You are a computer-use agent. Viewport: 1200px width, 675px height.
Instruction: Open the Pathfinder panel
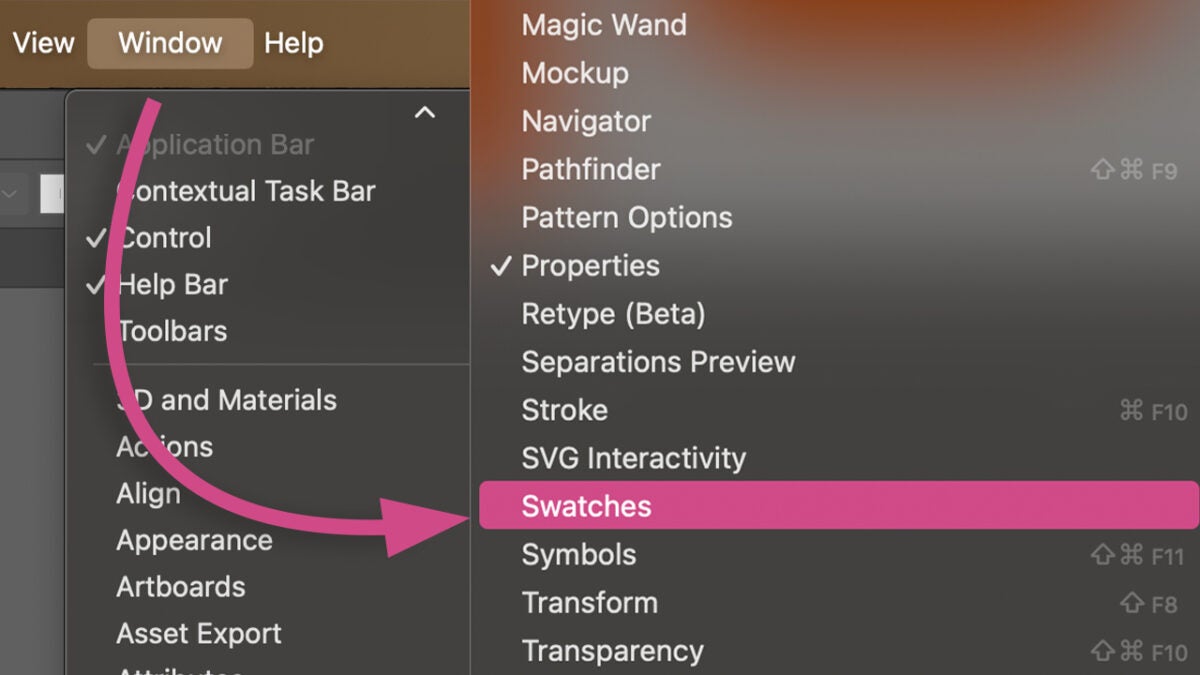[x=590, y=170]
